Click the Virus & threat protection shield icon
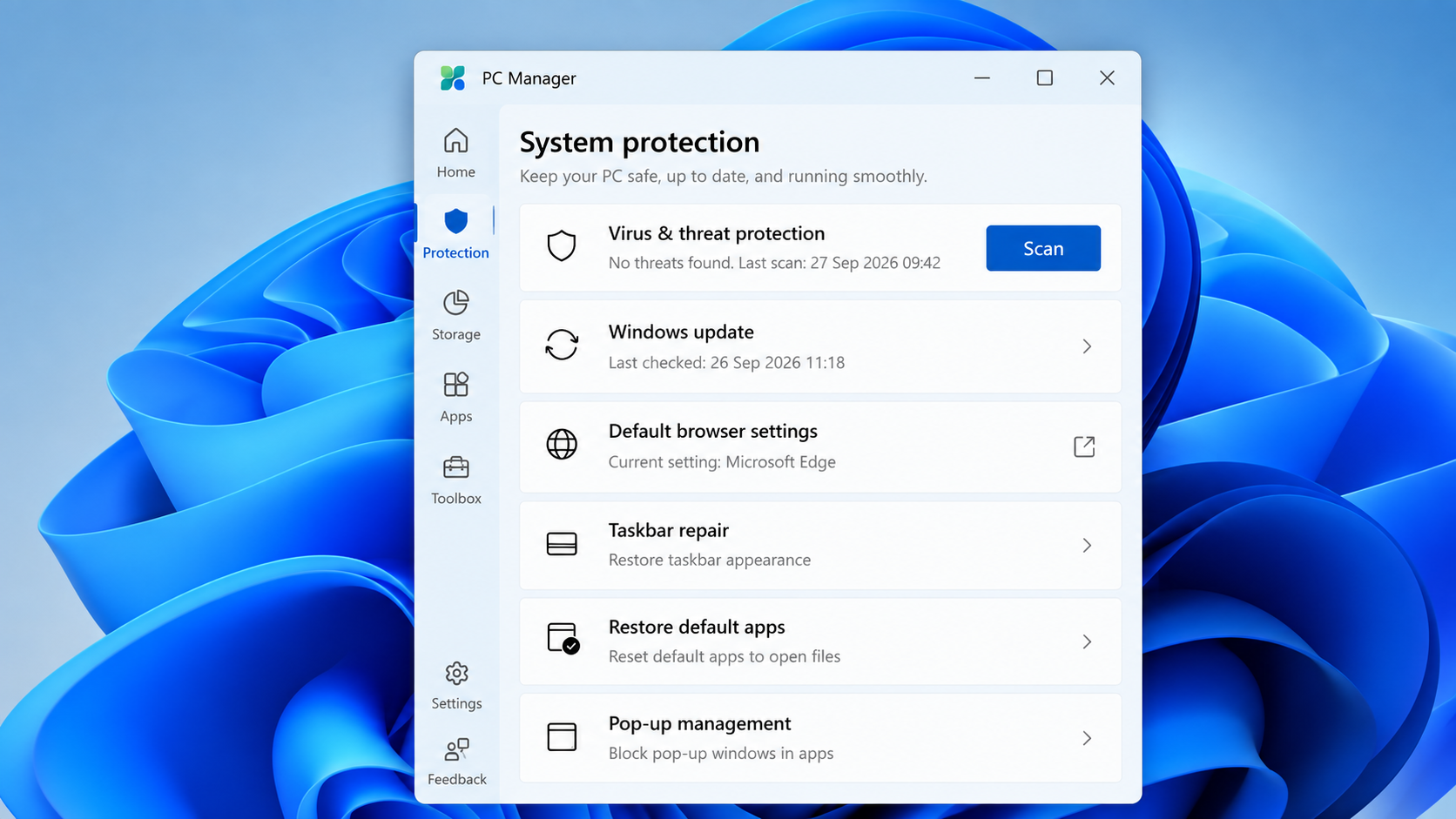The height and width of the screenshot is (819, 1456). [x=562, y=246]
